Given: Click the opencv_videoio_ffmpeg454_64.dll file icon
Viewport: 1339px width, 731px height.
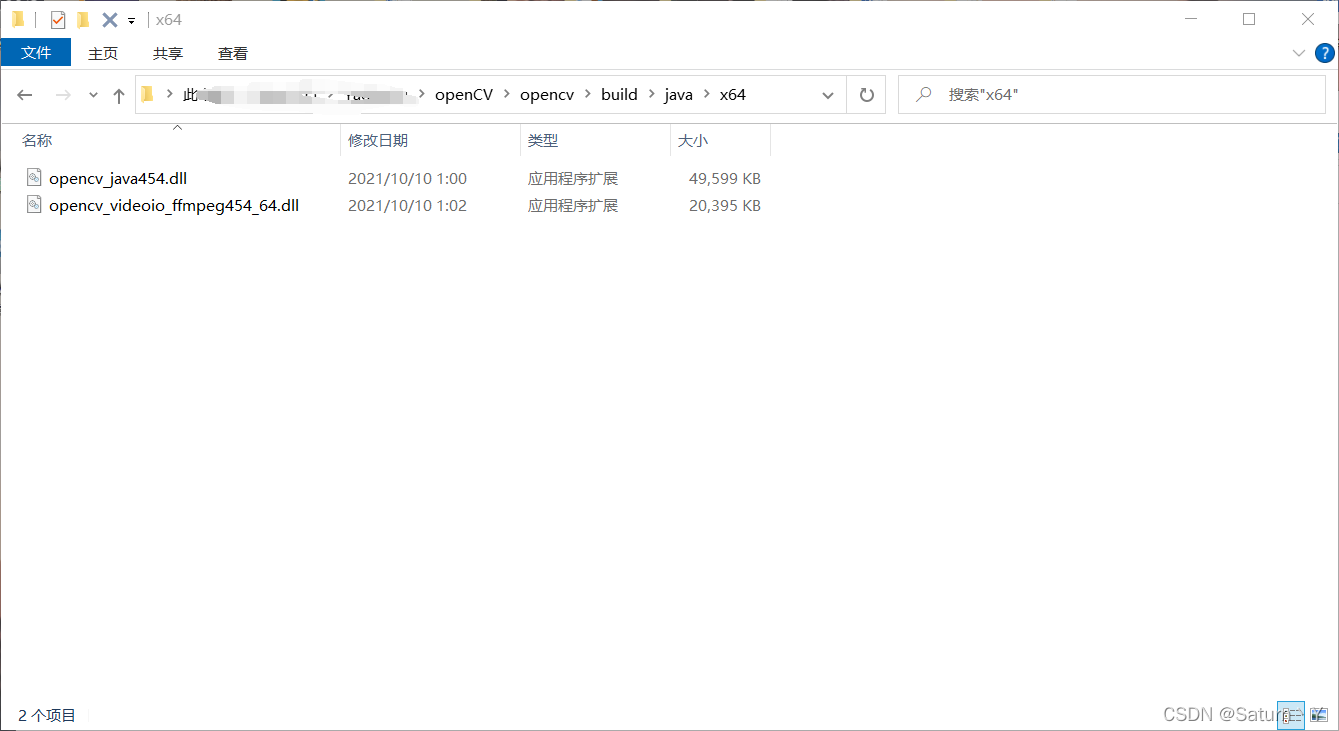Looking at the screenshot, I should click(x=34, y=205).
